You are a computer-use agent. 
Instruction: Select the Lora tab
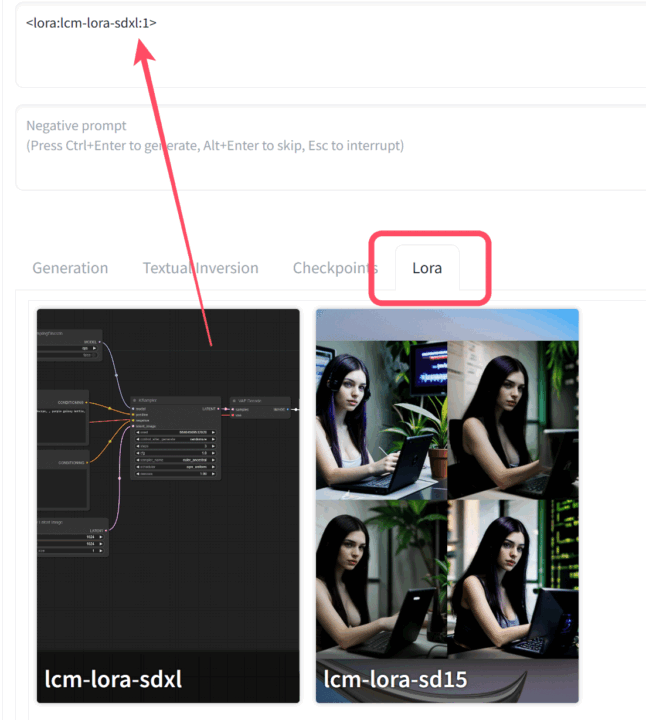click(x=427, y=268)
